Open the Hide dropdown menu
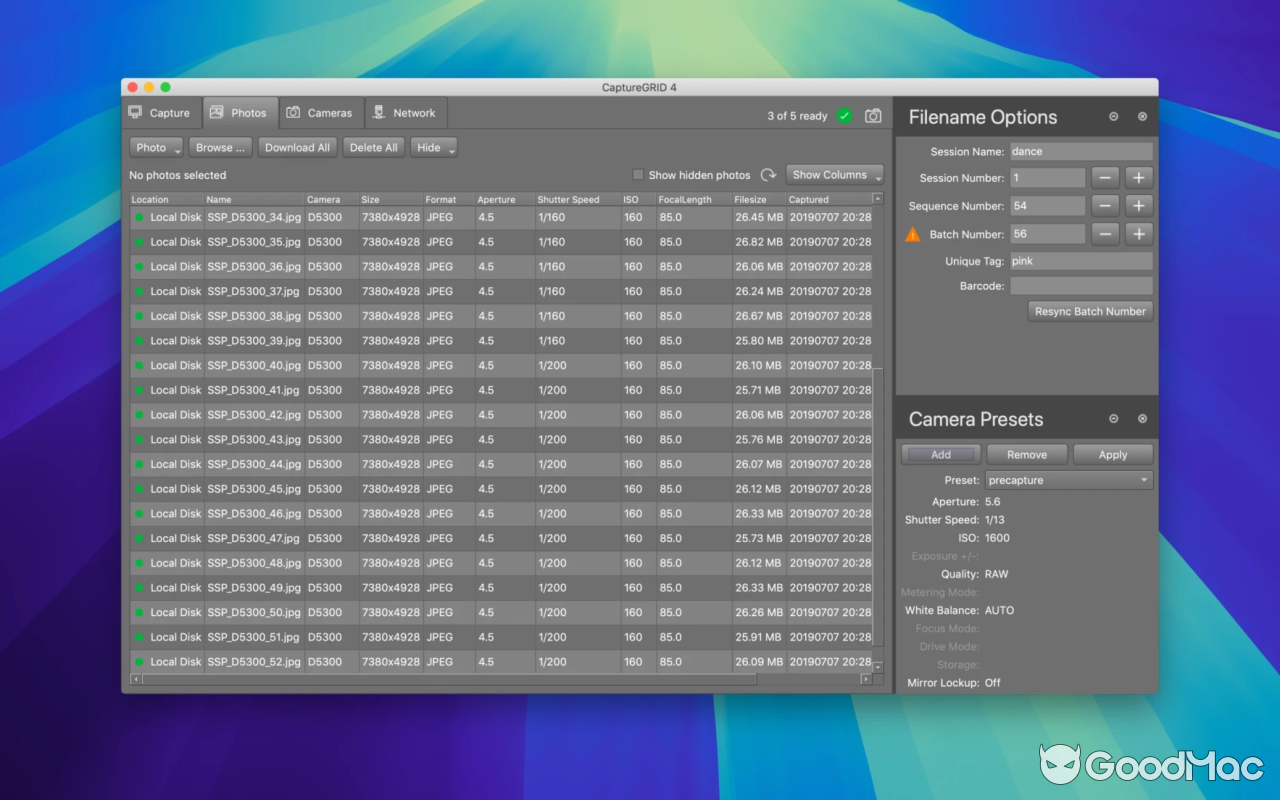The height and width of the screenshot is (800, 1280). click(x=433, y=147)
